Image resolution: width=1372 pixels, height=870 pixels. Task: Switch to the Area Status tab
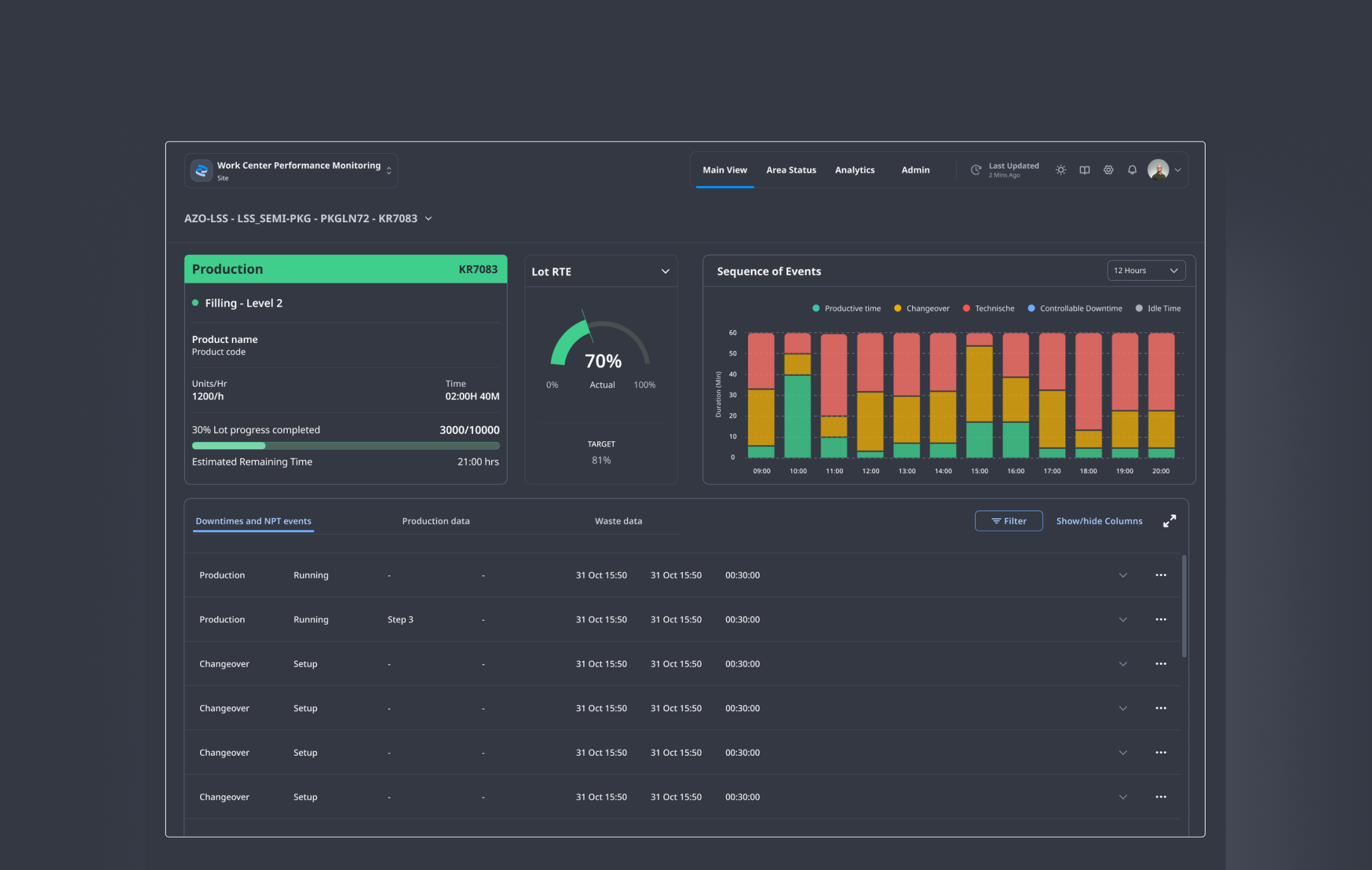(x=791, y=170)
